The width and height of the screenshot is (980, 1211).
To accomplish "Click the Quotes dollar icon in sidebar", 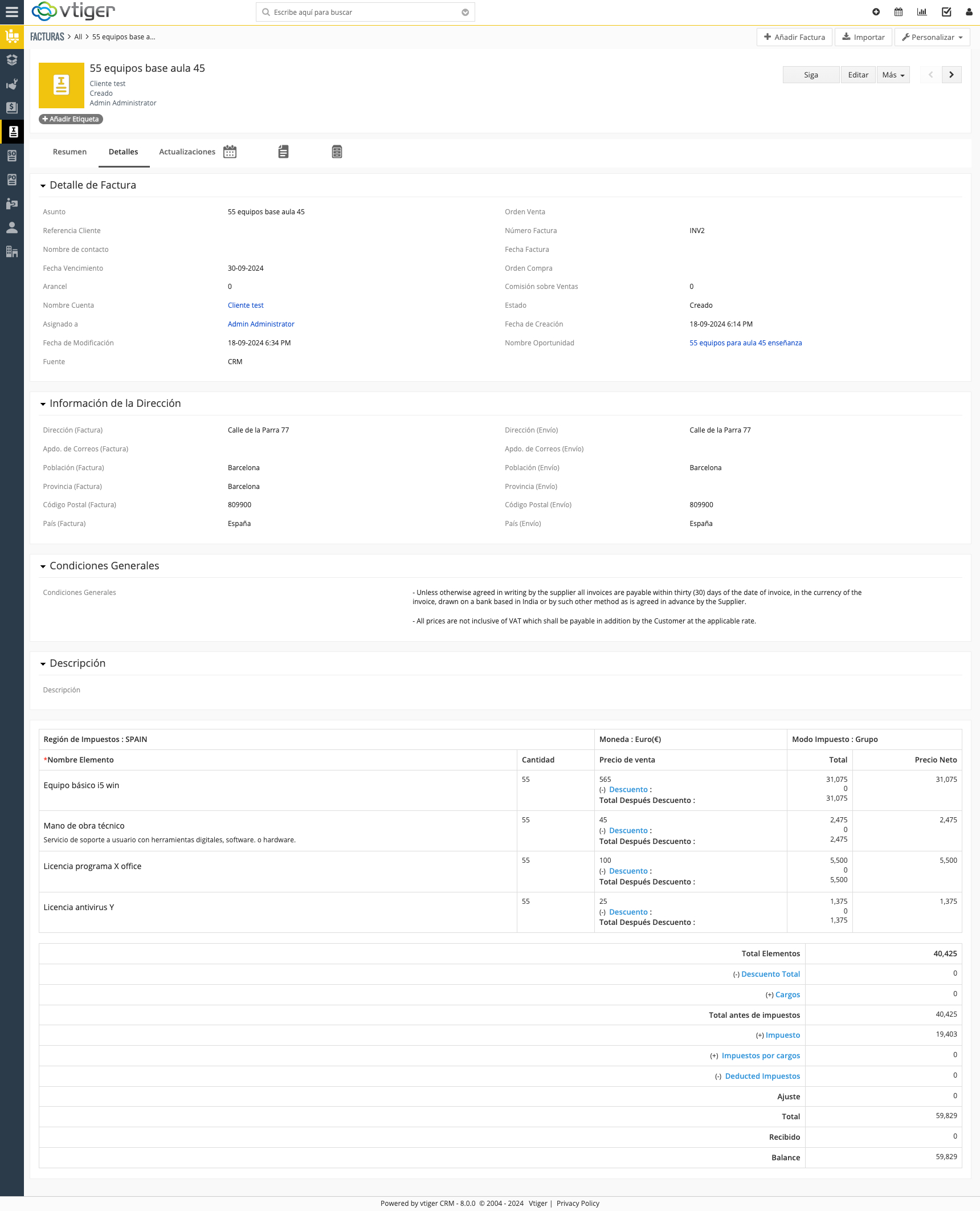I will [x=12, y=108].
